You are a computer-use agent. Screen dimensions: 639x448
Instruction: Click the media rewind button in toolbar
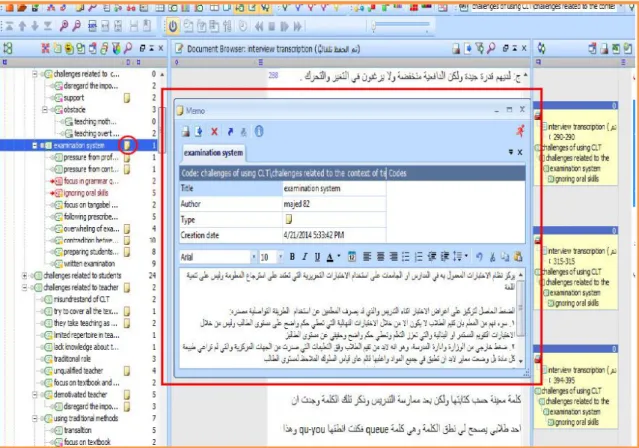point(259,26)
